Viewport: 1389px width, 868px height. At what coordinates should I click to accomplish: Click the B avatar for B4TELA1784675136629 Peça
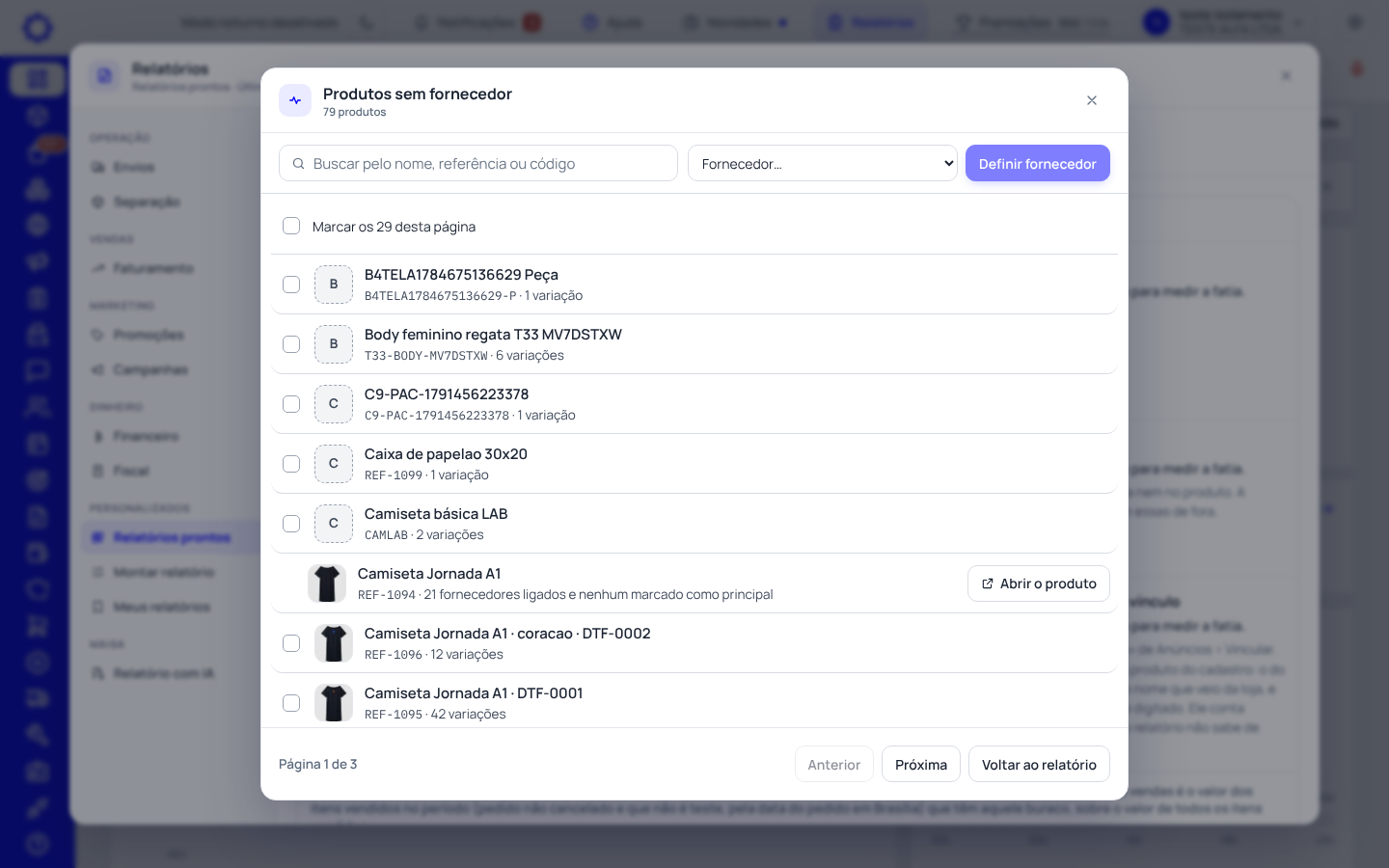(334, 285)
